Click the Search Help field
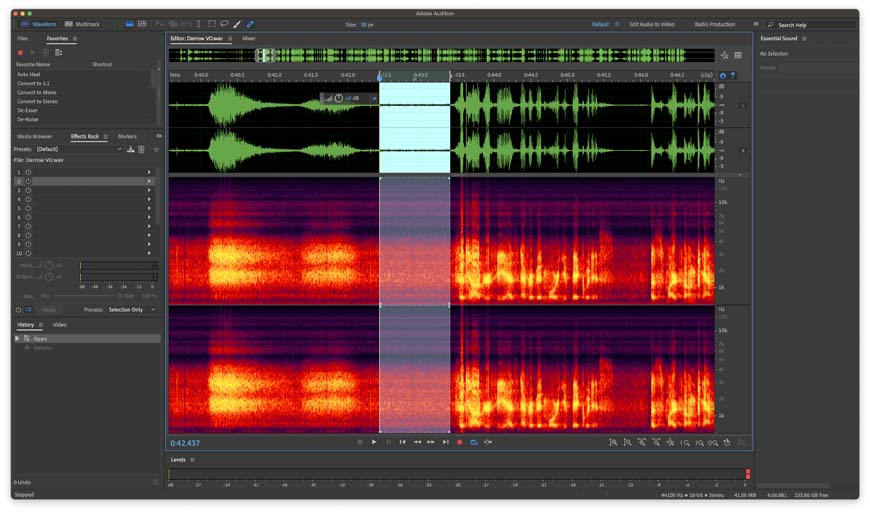The image size is (870, 512). (x=810, y=24)
